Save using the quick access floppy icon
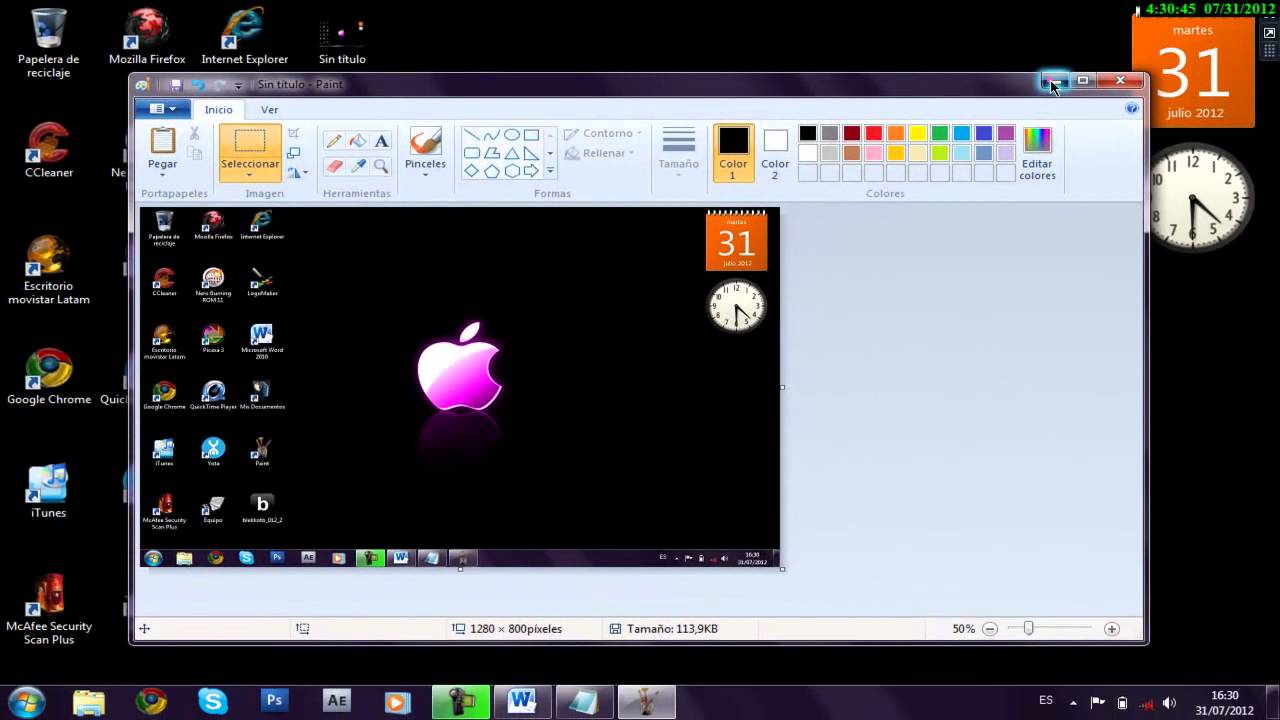The image size is (1280, 720). (175, 85)
